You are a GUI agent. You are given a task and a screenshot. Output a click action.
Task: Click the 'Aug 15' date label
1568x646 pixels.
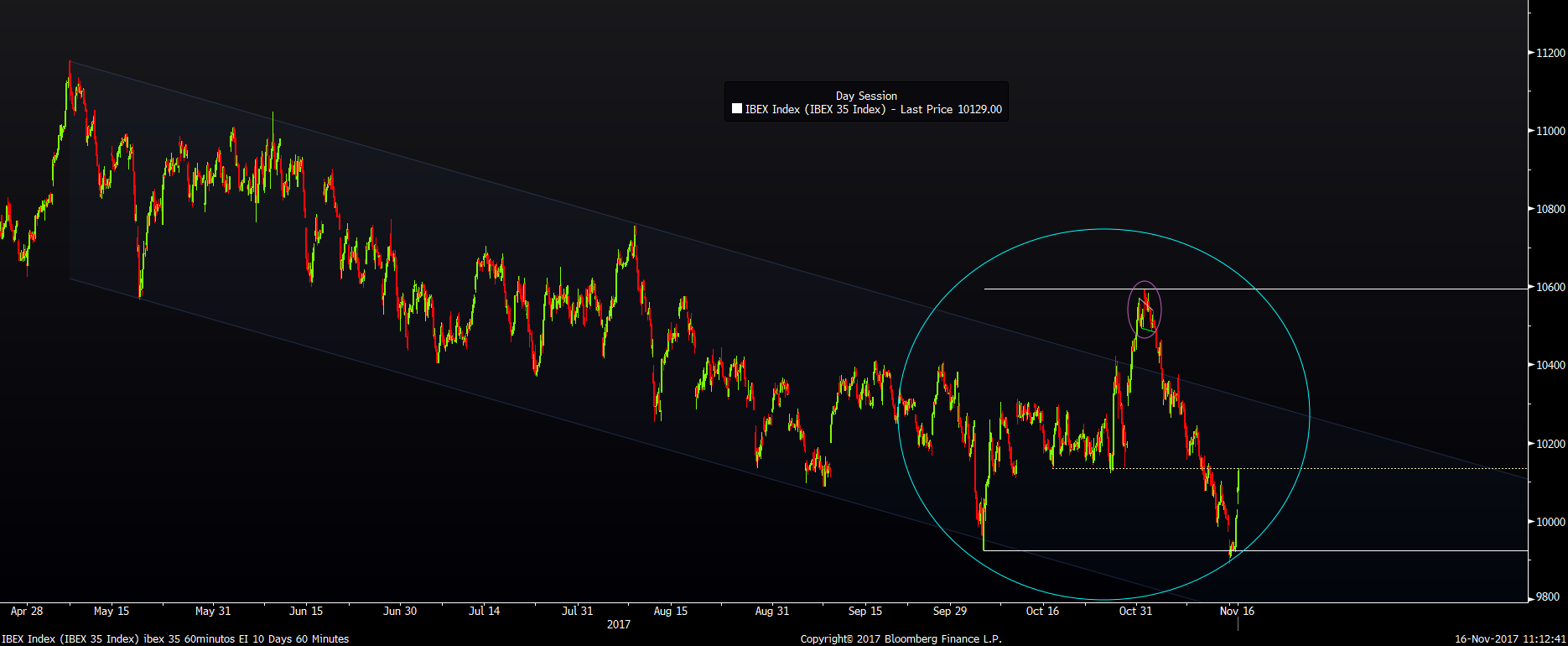(x=671, y=611)
